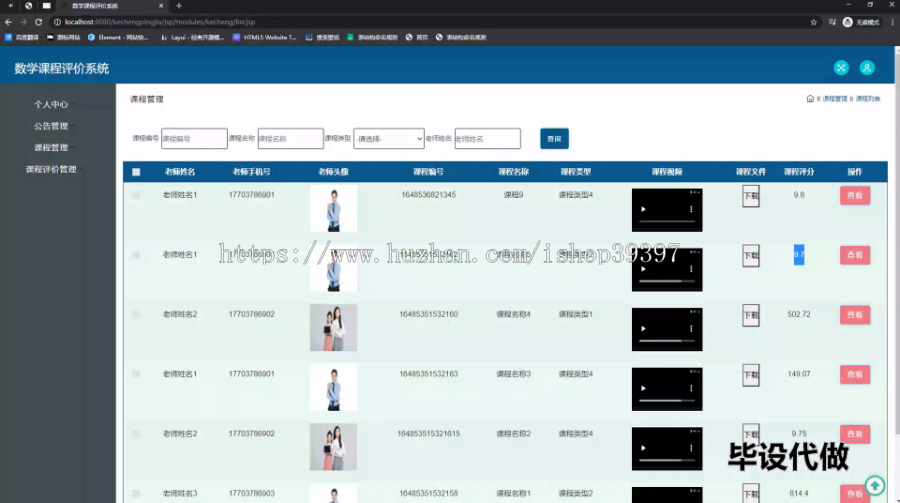Image resolution: width=900 pixels, height=503 pixels.
Task: Click the 查询 search button
Action: pyautogui.click(x=554, y=138)
